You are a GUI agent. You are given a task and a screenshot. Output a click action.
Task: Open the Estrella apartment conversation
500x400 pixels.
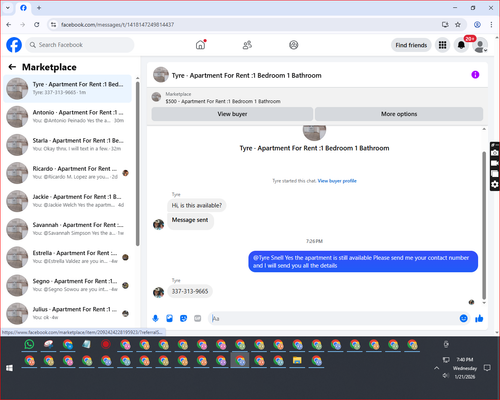[x=68, y=257]
